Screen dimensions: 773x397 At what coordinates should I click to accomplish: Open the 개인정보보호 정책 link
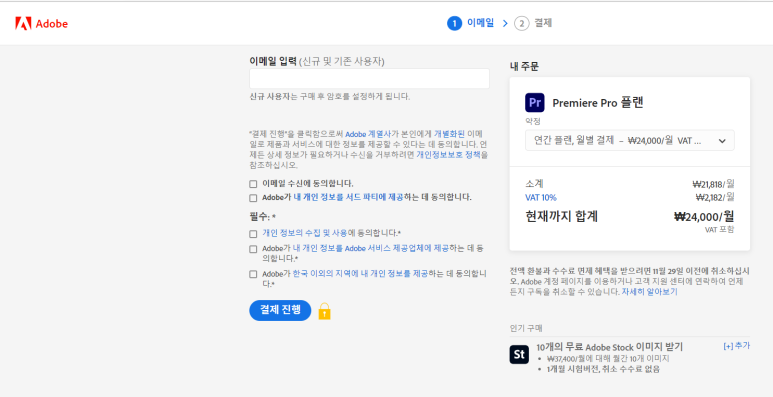tap(449, 154)
